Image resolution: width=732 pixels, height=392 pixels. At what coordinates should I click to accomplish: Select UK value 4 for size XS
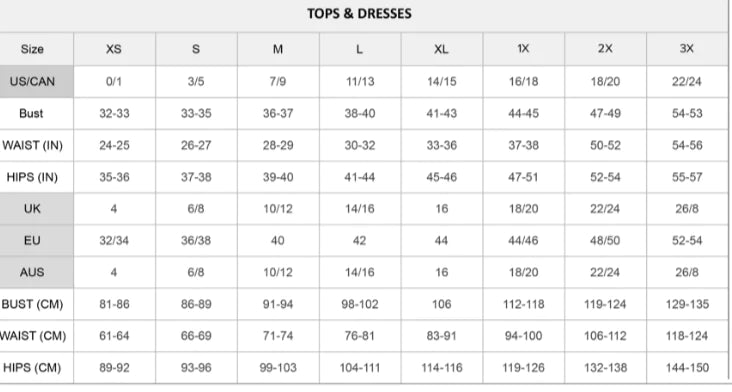(x=114, y=209)
